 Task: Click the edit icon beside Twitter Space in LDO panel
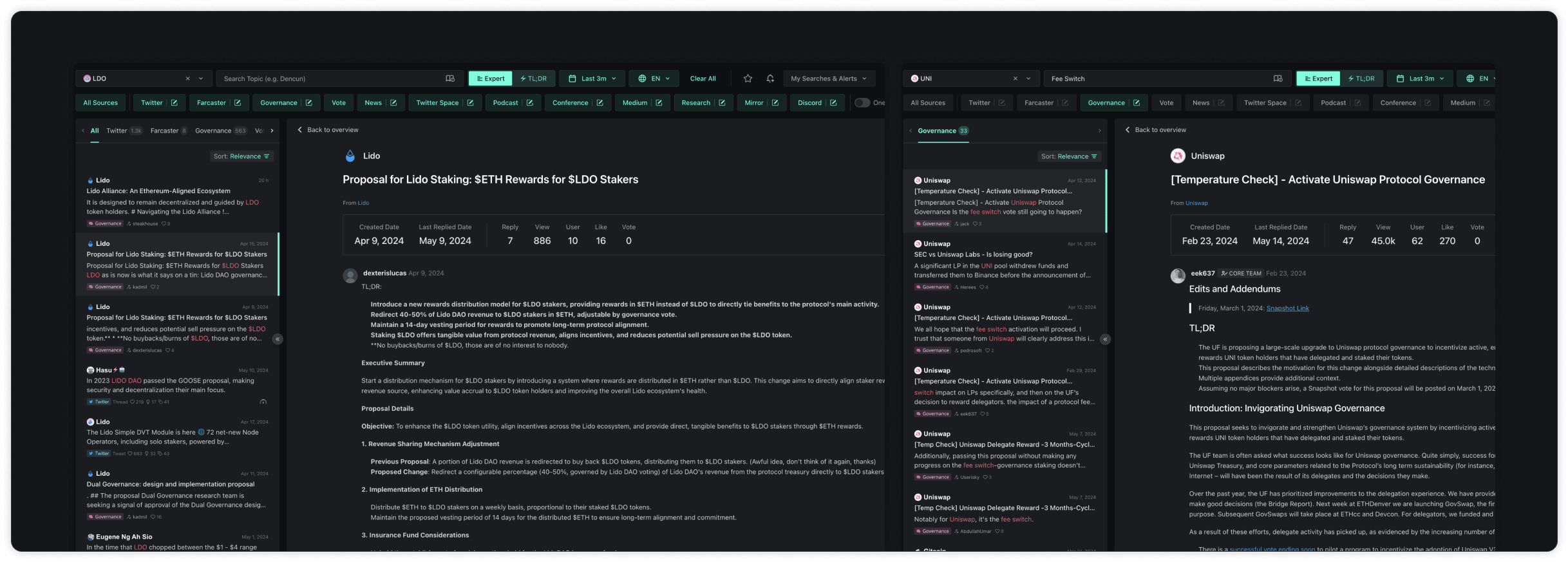coord(471,103)
